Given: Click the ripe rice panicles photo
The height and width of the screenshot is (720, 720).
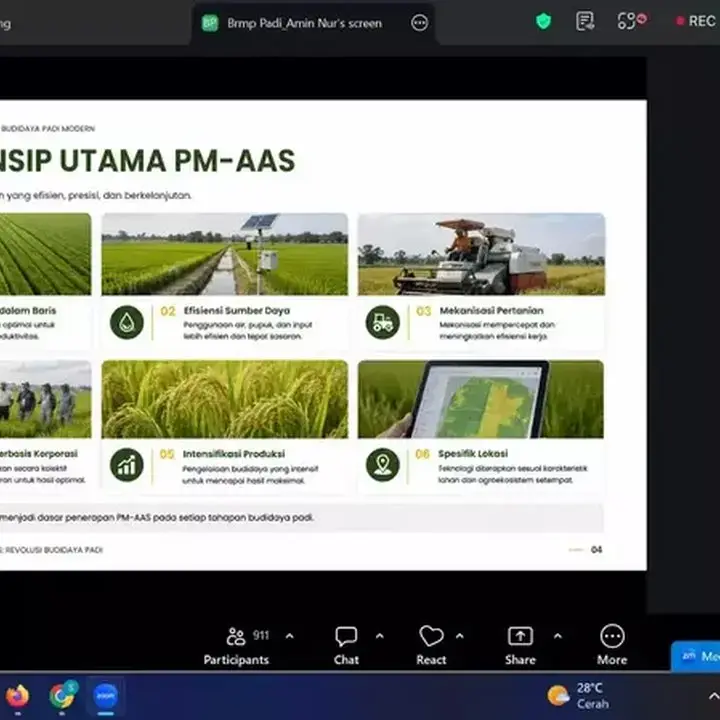Looking at the screenshot, I should [x=225, y=399].
